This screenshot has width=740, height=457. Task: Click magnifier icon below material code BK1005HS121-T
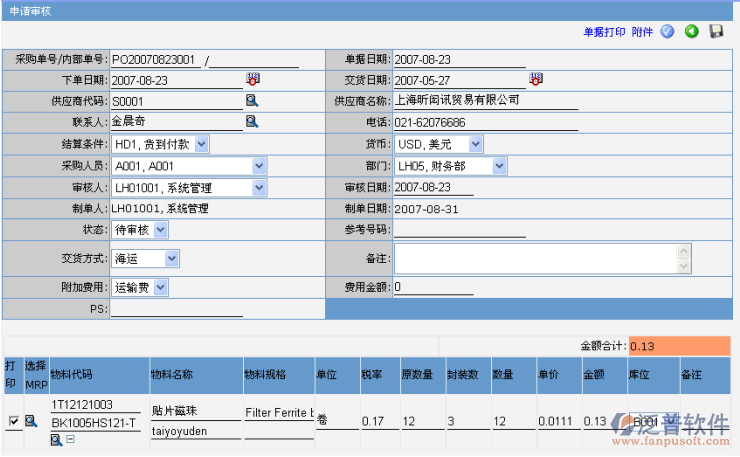56,440
